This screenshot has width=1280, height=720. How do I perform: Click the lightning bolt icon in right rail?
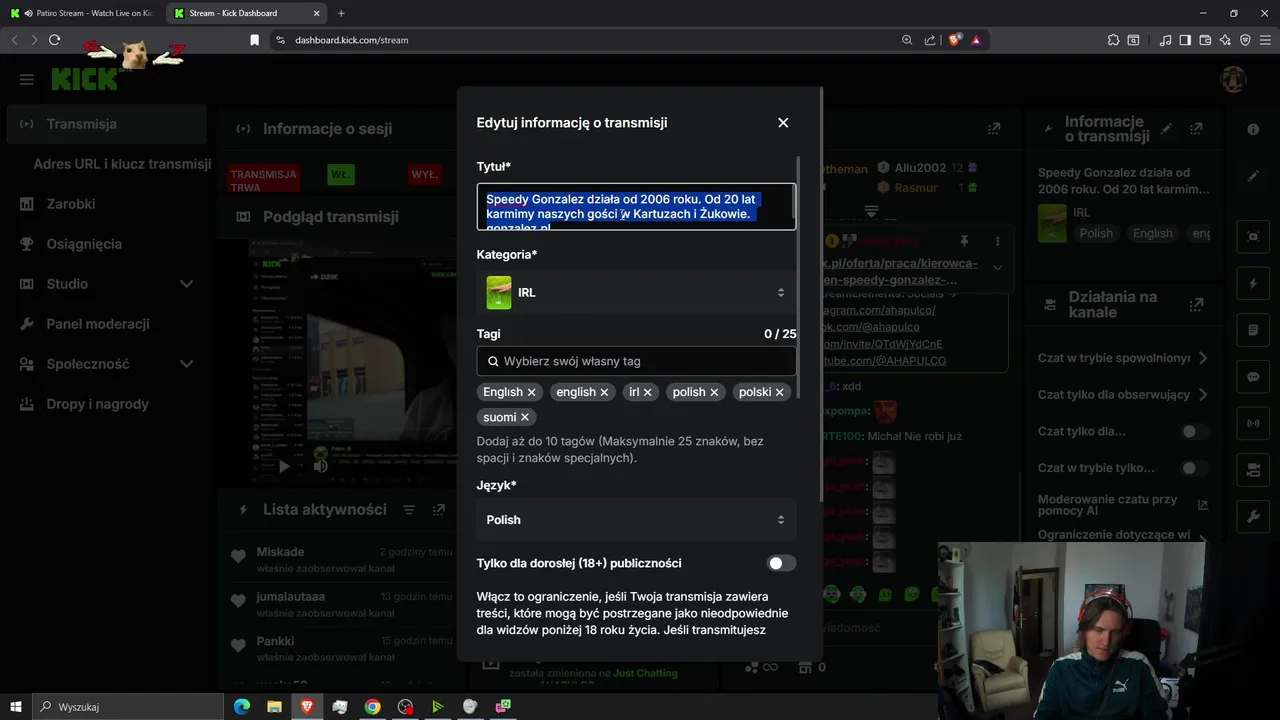tap(1253, 284)
